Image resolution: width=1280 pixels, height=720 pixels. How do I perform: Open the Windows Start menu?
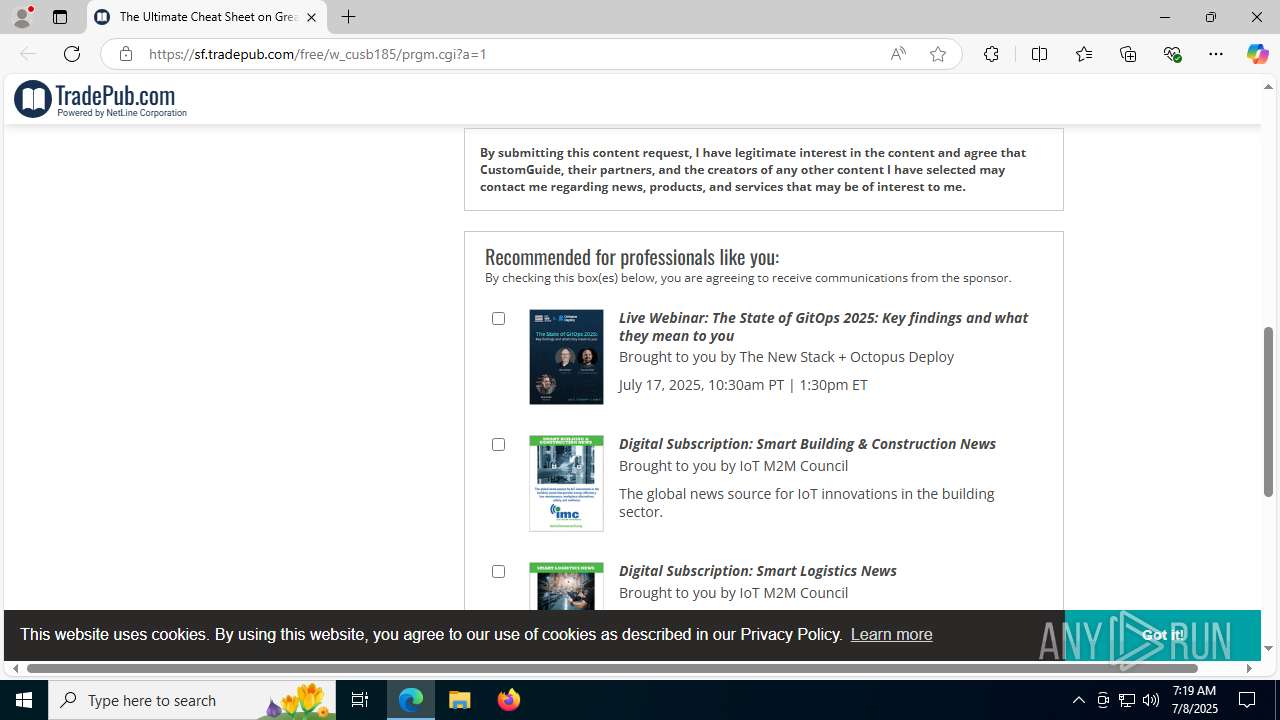tap(24, 700)
